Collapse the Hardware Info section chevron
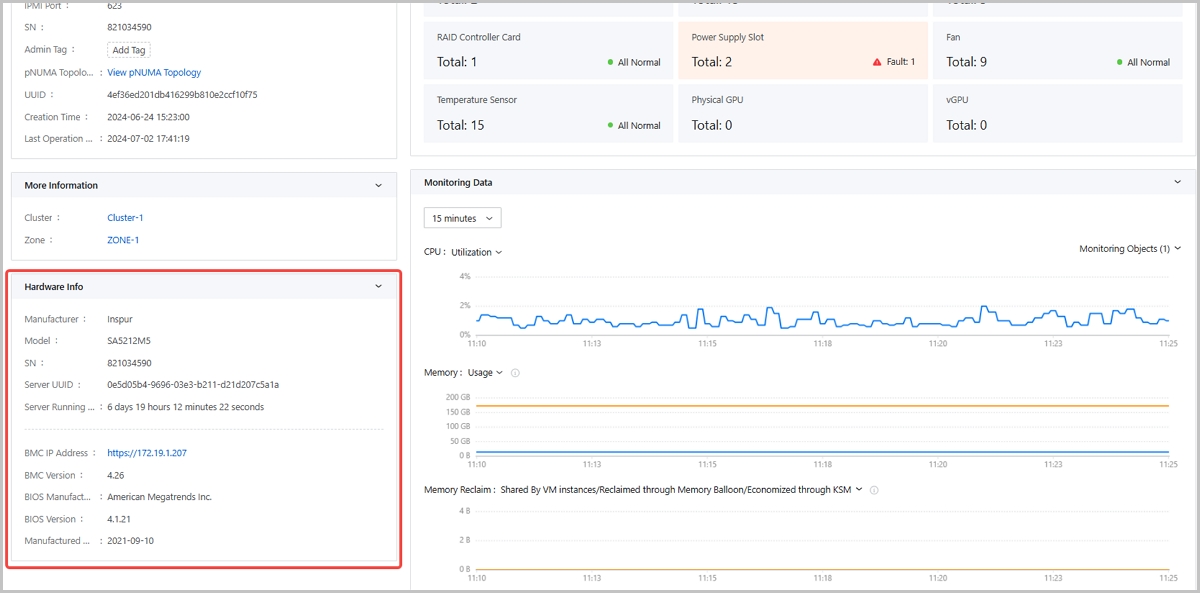Image resolution: width=1200 pixels, height=593 pixels. (378, 287)
